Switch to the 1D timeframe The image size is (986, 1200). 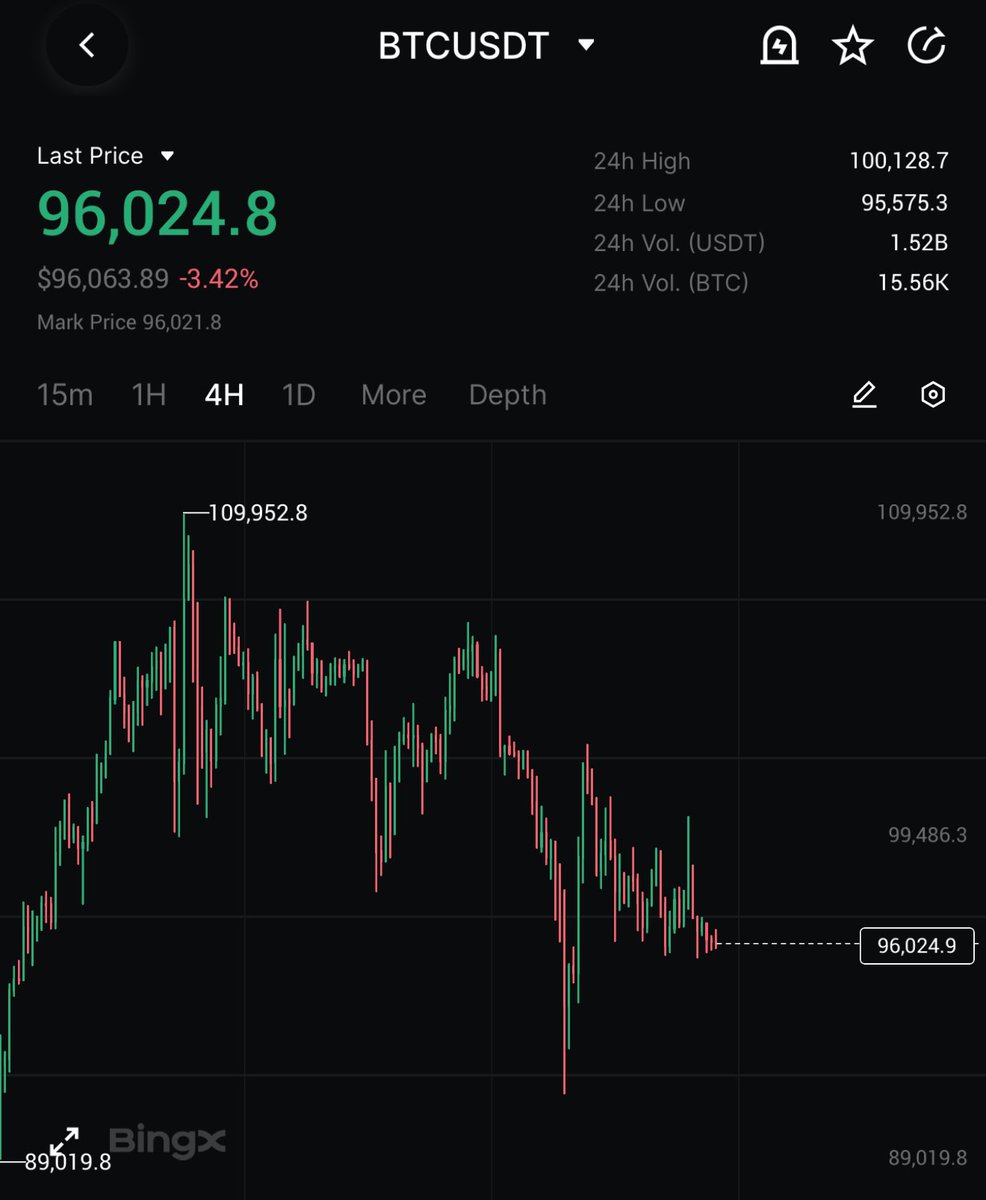coord(298,395)
